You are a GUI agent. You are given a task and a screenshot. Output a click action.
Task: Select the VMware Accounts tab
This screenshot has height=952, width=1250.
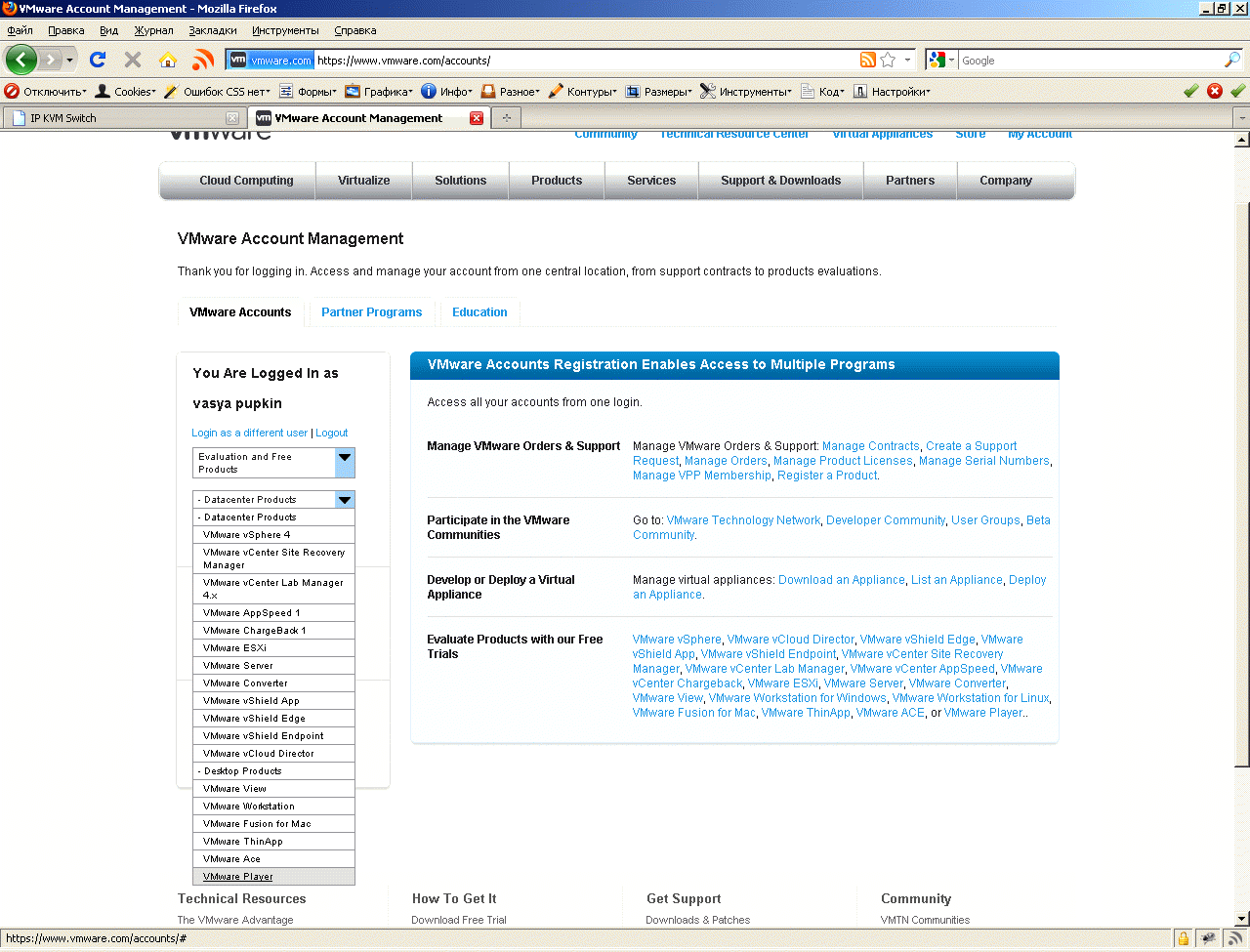click(240, 312)
